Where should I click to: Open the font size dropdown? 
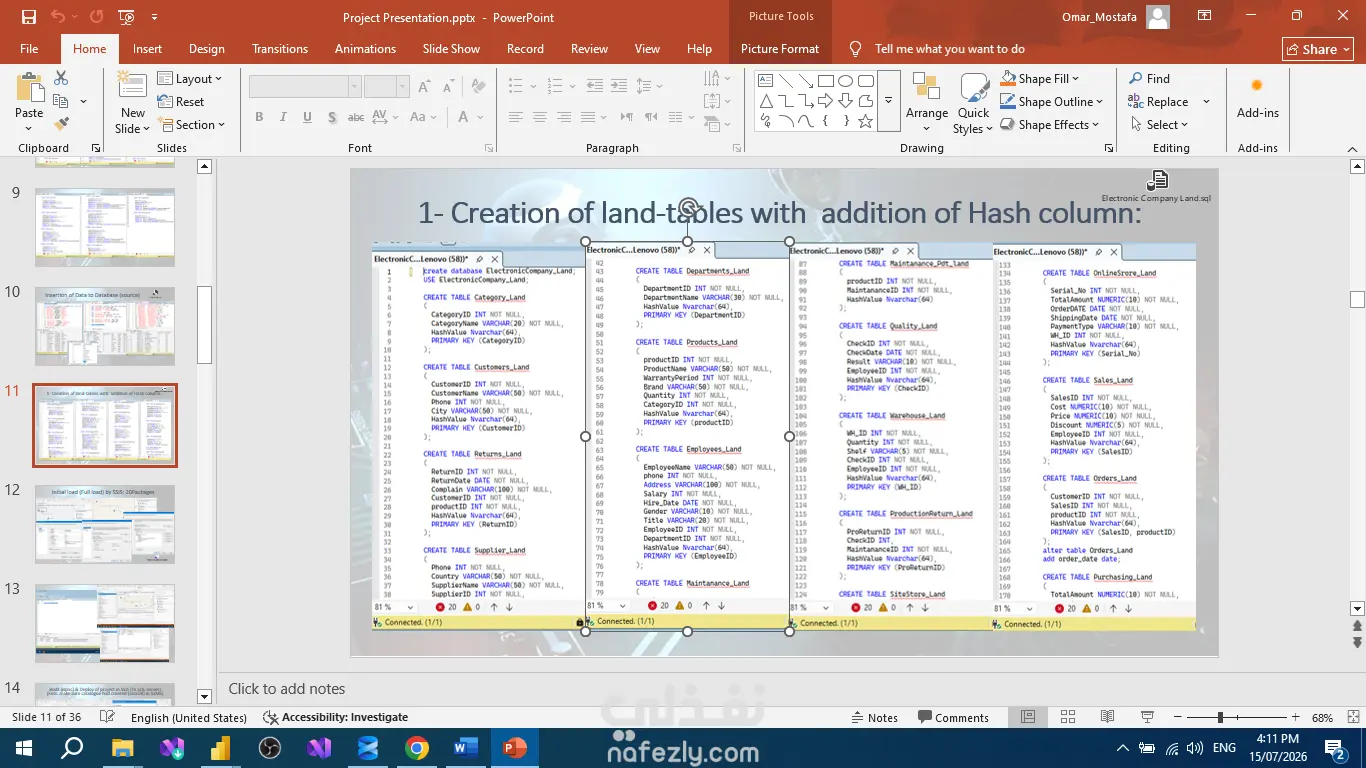pos(403,87)
